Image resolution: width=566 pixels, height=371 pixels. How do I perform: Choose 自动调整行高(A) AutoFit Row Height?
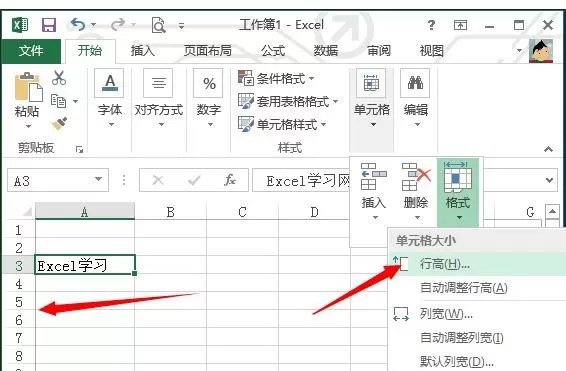(x=478, y=288)
